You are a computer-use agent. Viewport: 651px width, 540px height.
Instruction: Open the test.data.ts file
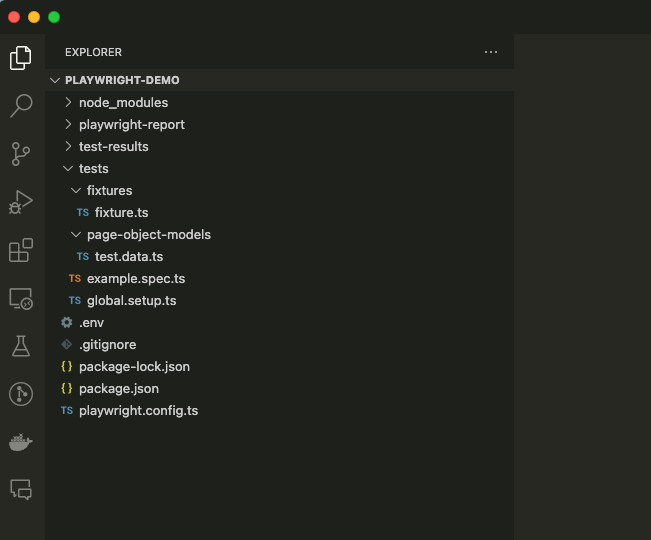click(129, 257)
